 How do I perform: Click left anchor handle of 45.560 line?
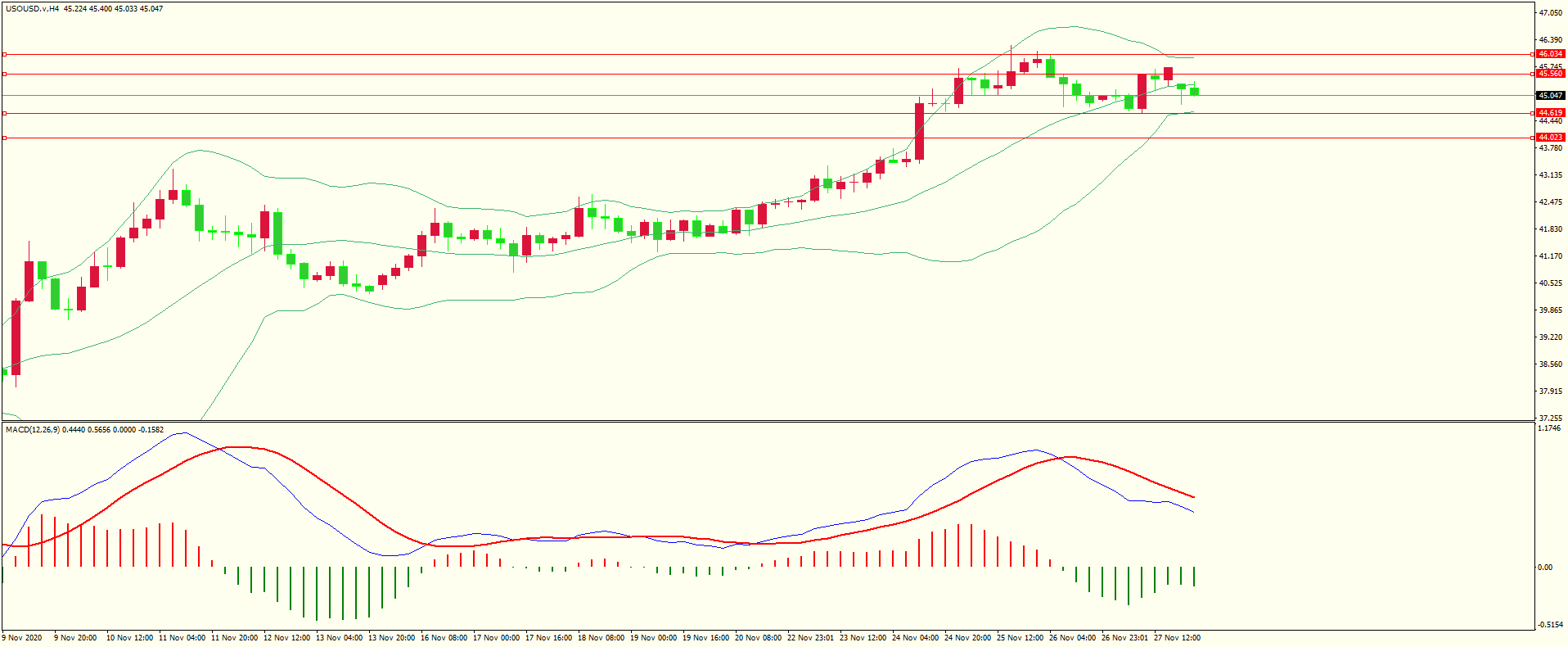4,75
